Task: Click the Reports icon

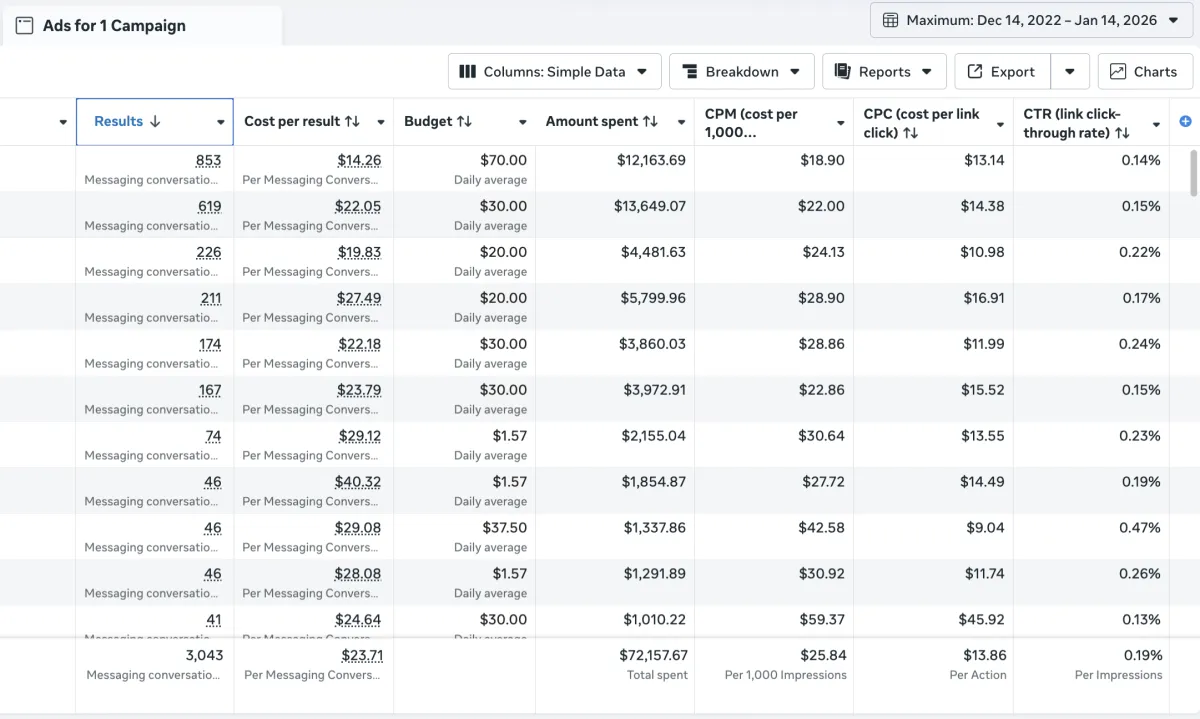Action: pyautogui.click(x=842, y=72)
